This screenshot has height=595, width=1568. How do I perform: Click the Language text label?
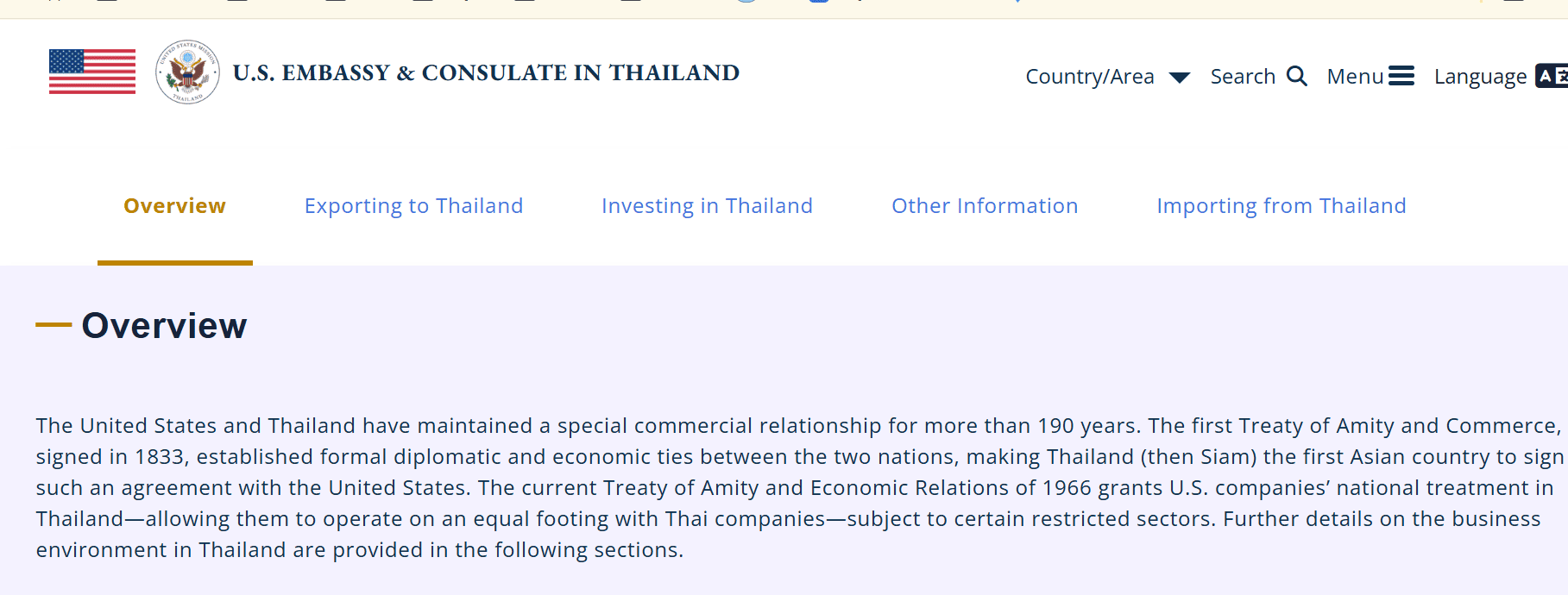(x=1480, y=77)
